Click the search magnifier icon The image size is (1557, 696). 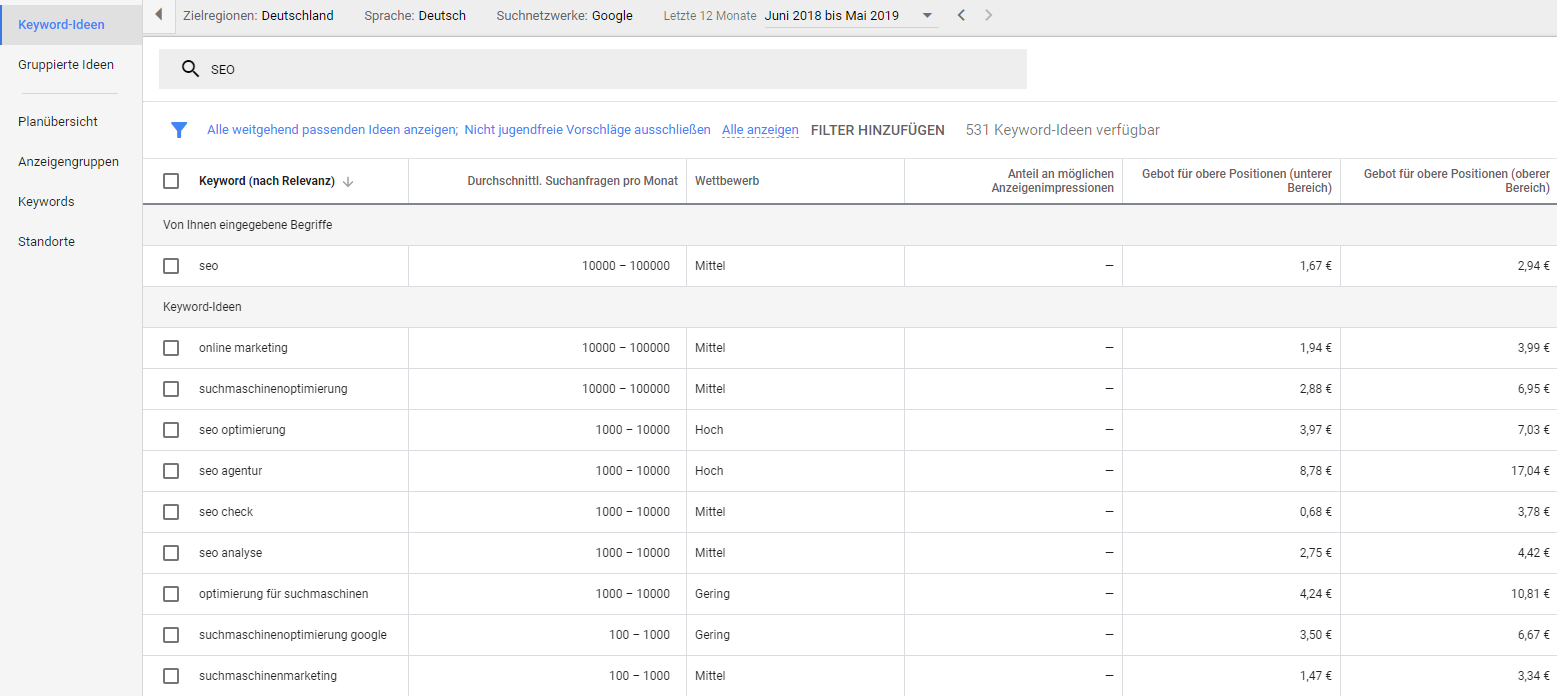tap(190, 69)
